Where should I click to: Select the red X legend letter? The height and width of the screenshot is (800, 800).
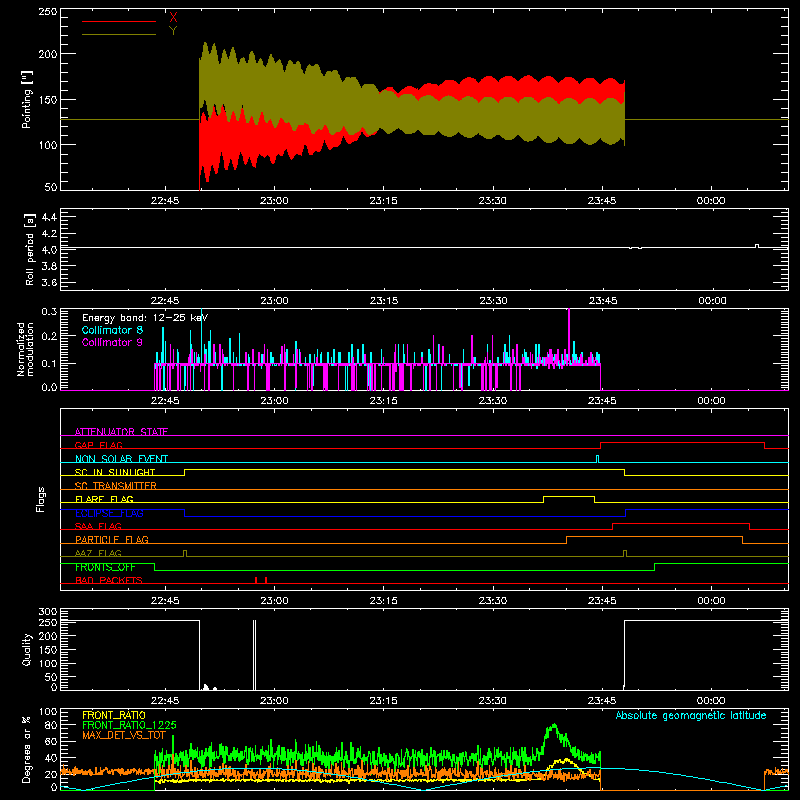tap(173, 18)
